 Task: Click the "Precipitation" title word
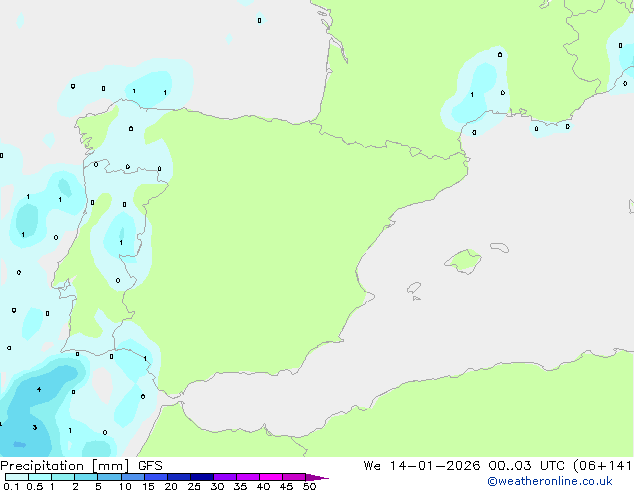pos(42,466)
